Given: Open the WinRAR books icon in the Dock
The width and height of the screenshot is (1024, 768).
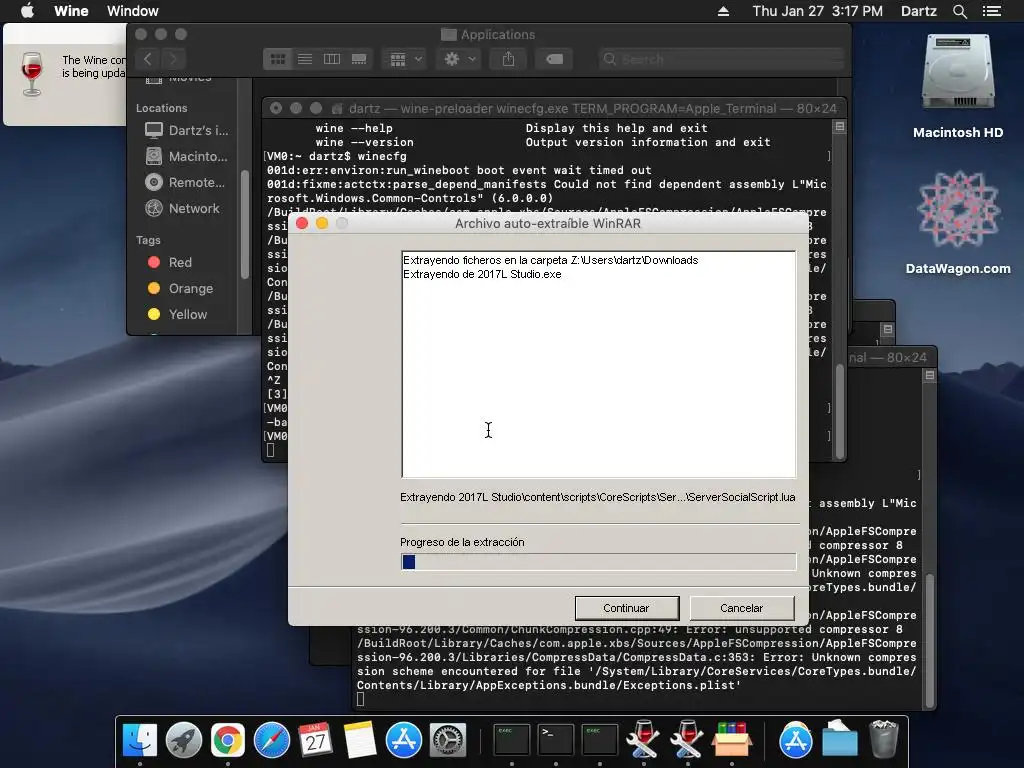Looking at the screenshot, I should pos(731,740).
